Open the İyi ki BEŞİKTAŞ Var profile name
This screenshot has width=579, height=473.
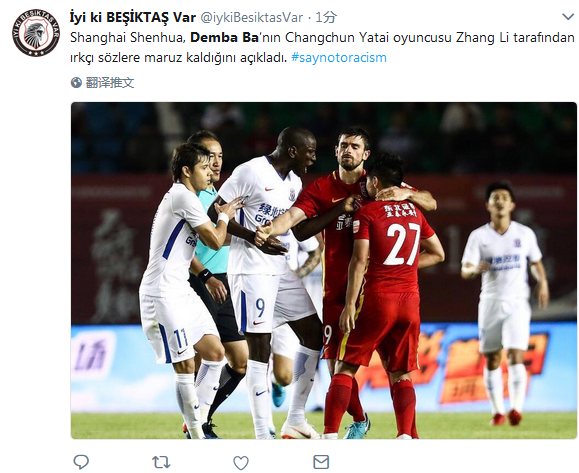pos(133,17)
